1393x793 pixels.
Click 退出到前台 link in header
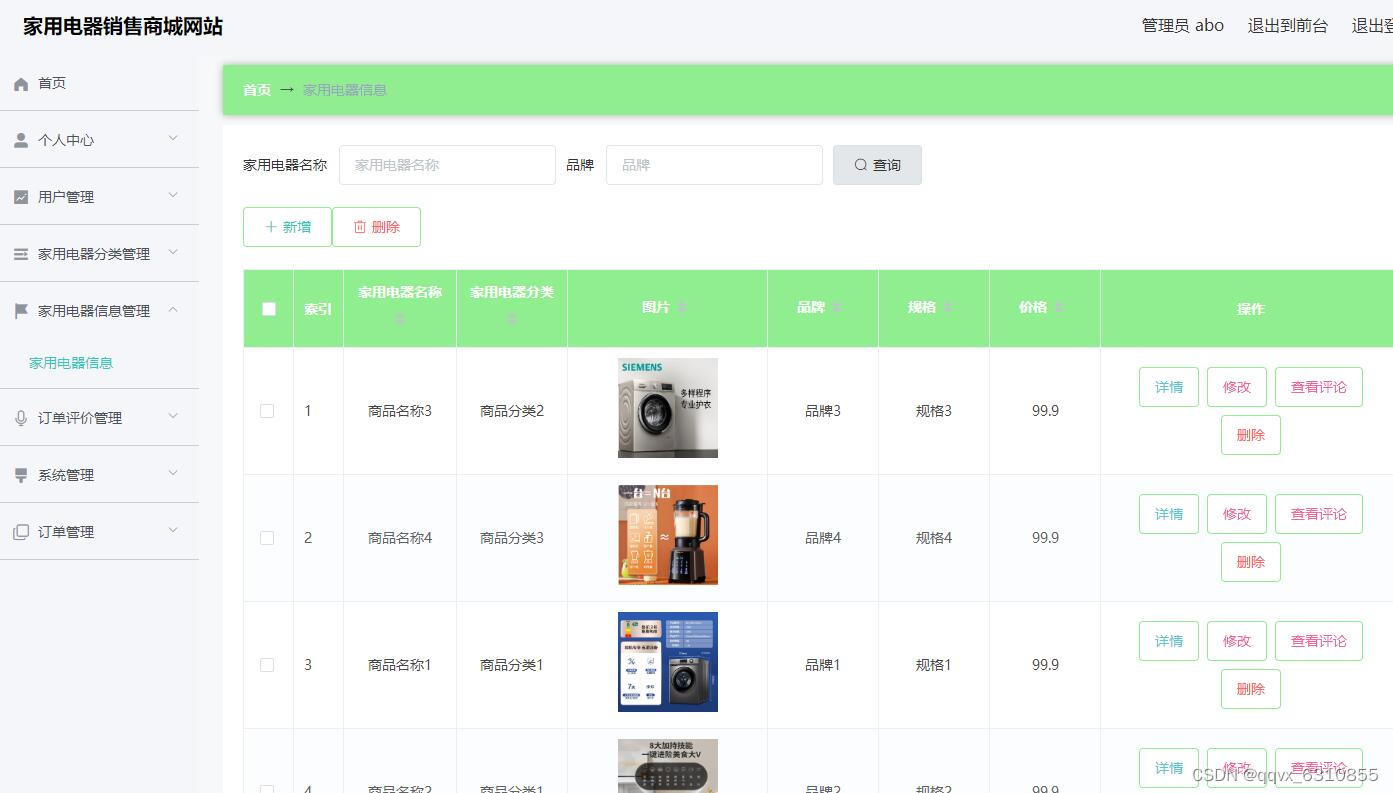(x=1287, y=26)
